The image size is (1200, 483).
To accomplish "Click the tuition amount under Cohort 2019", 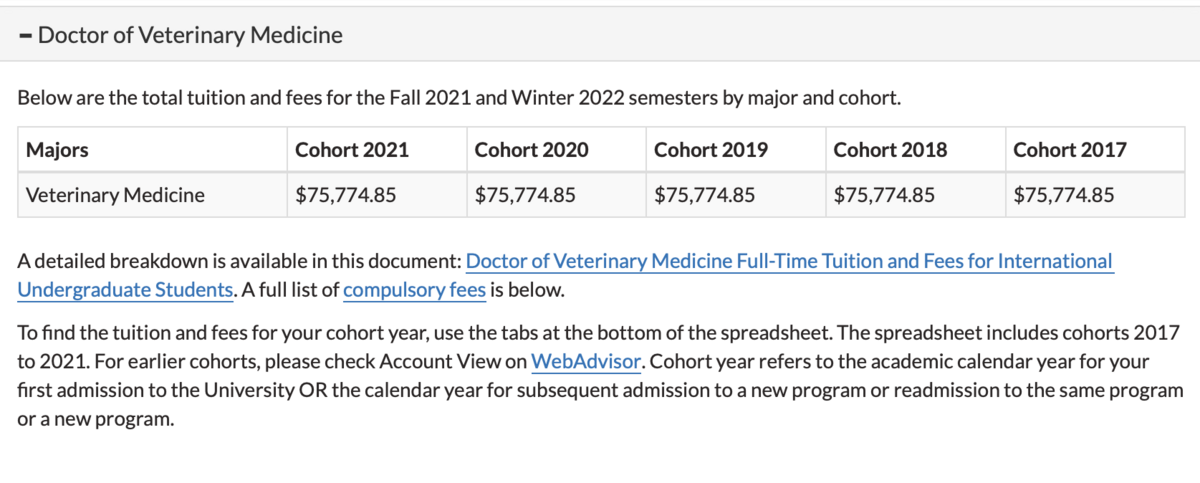I will [x=704, y=195].
